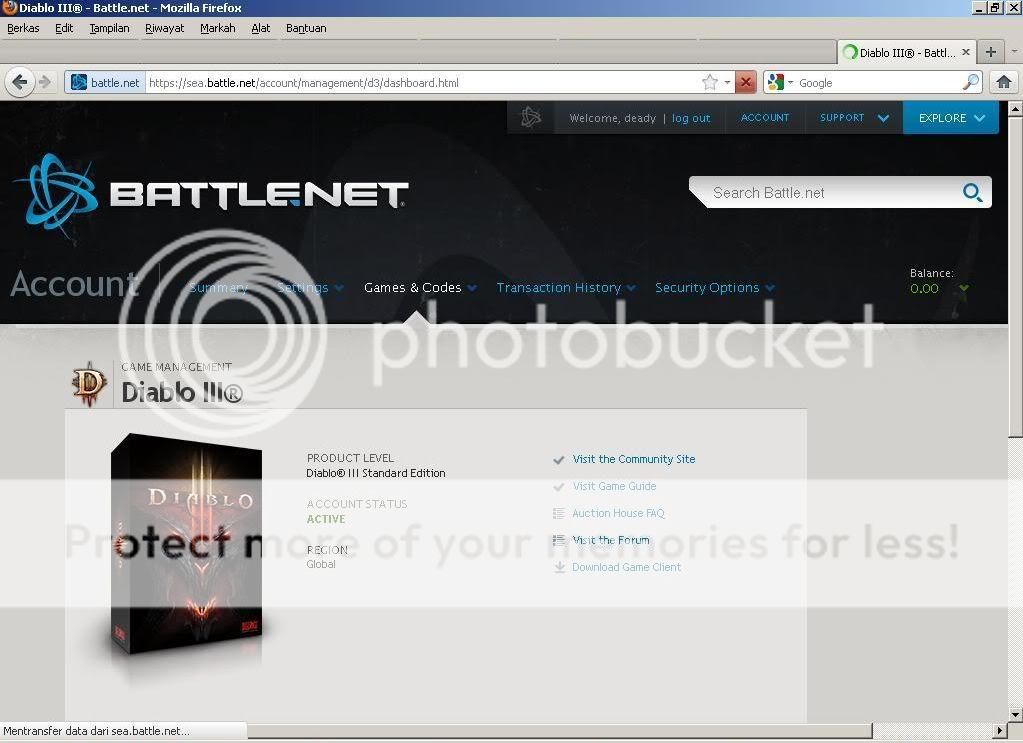
Task: Open the Berkas menu
Action: click(x=23, y=28)
